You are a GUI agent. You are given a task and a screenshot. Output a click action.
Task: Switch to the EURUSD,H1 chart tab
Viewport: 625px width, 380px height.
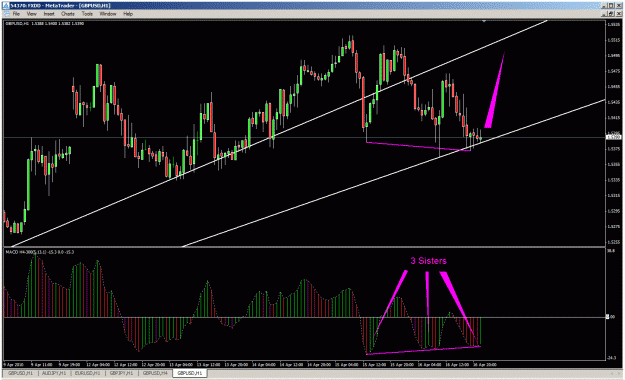tap(88, 373)
